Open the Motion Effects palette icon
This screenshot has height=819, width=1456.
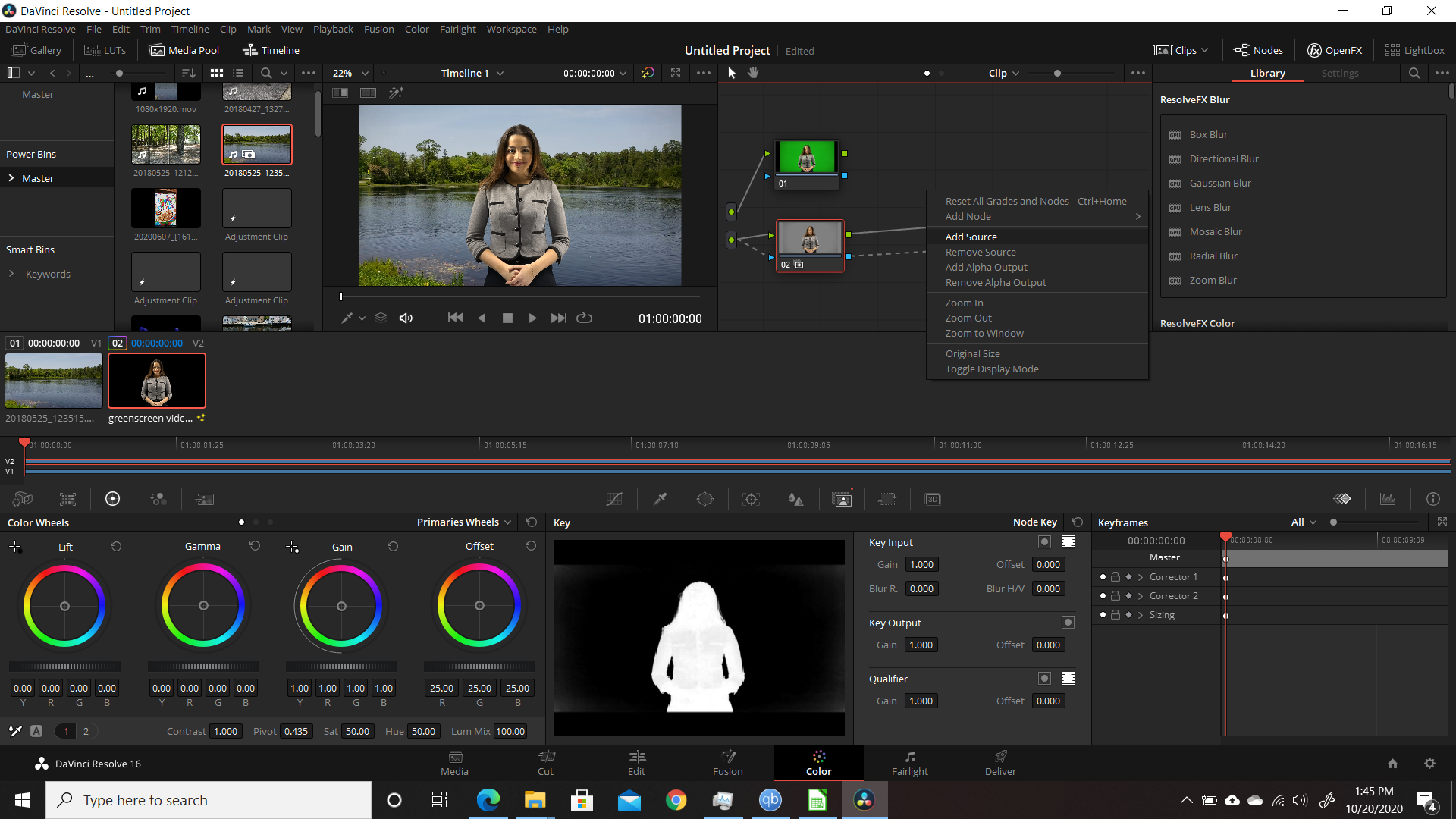pos(205,499)
